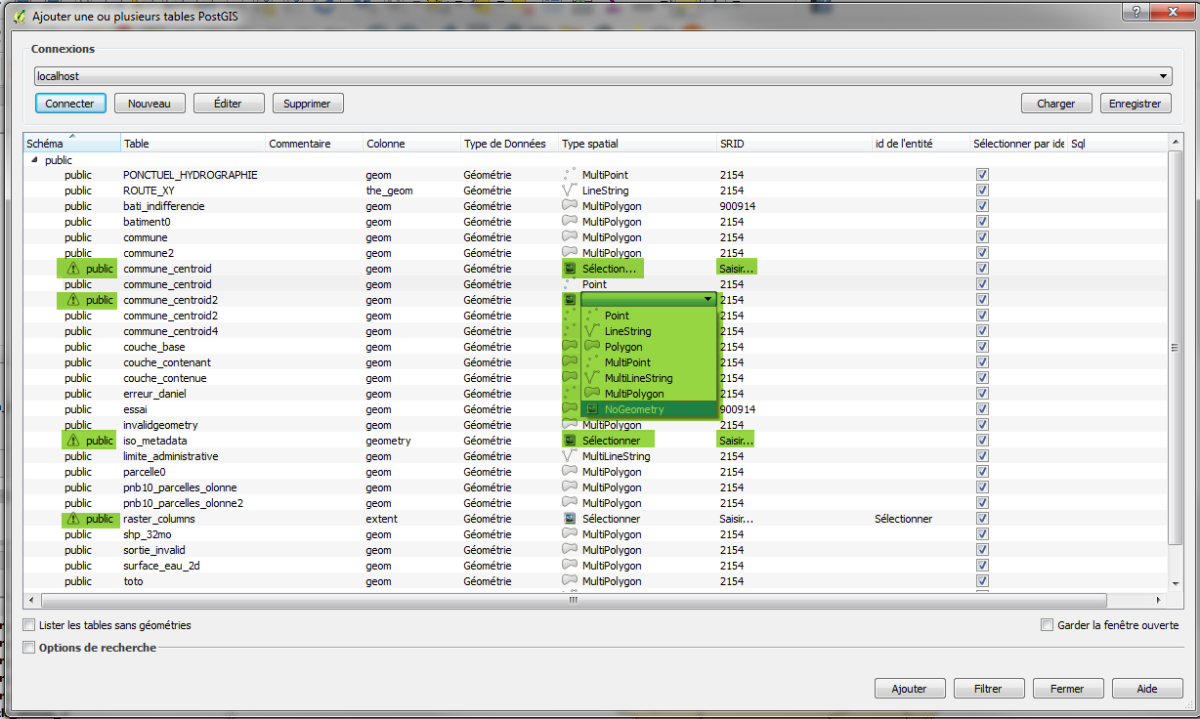Open Sélectionner spatial type for raster_columns
Image resolution: width=1200 pixels, height=719 pixels.
[611, 519]
